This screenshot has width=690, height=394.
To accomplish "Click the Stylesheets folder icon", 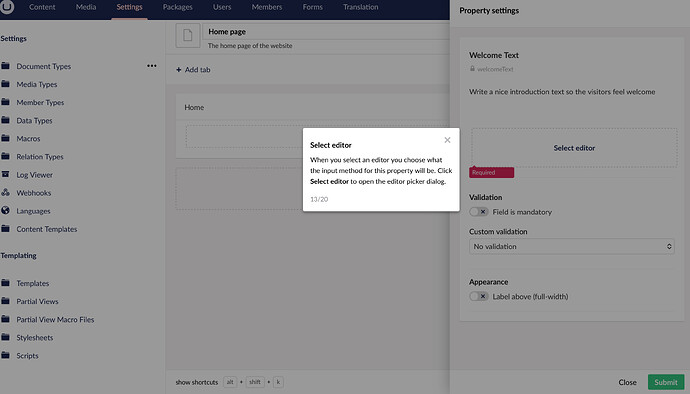I will coord(5,336).
